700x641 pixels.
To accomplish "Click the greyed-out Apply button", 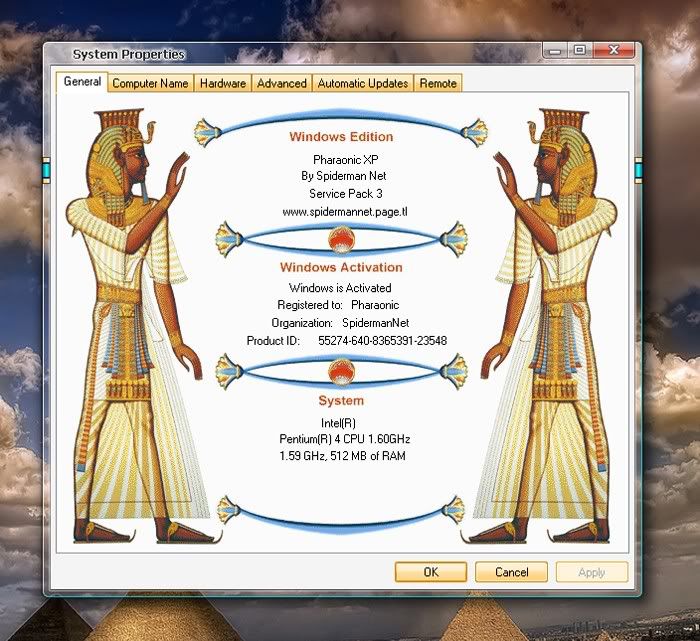I will [x=592, y=572].
